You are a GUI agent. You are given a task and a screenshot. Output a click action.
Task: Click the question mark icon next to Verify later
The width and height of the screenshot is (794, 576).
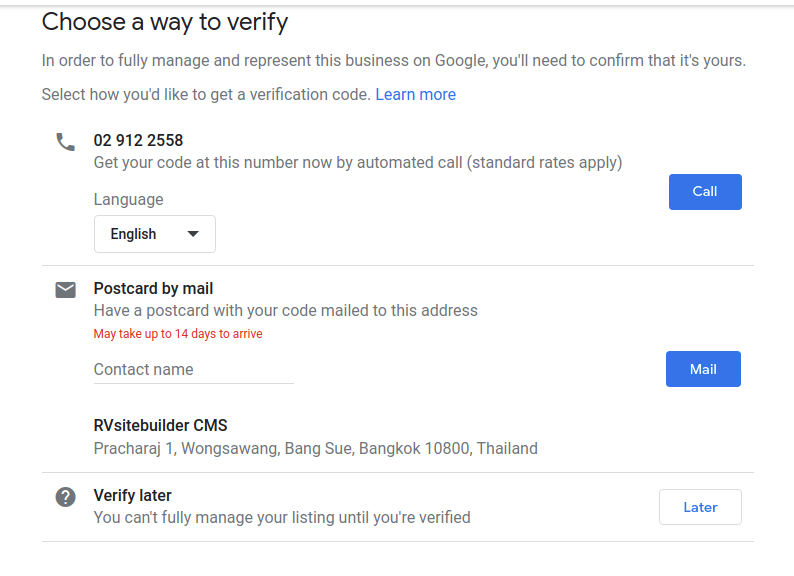pos(65,497)
